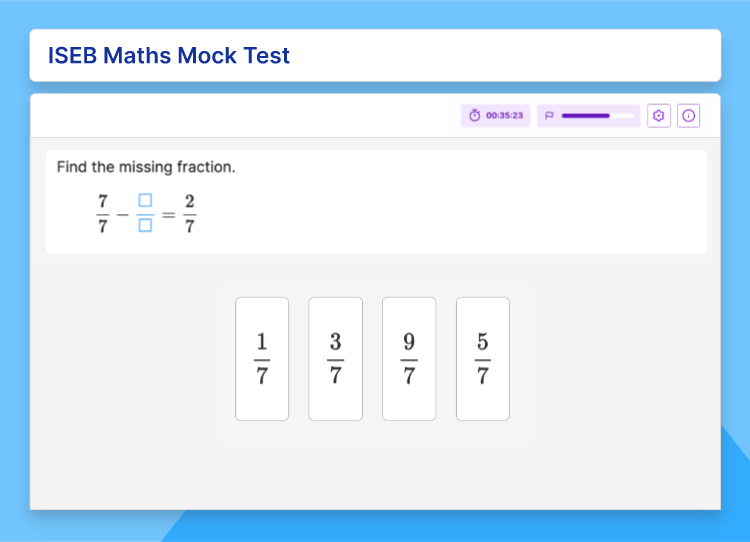Click the stopwatch icon in the timer
The height and width of the screenshot is (542, 750).
[x=474, y=115]
